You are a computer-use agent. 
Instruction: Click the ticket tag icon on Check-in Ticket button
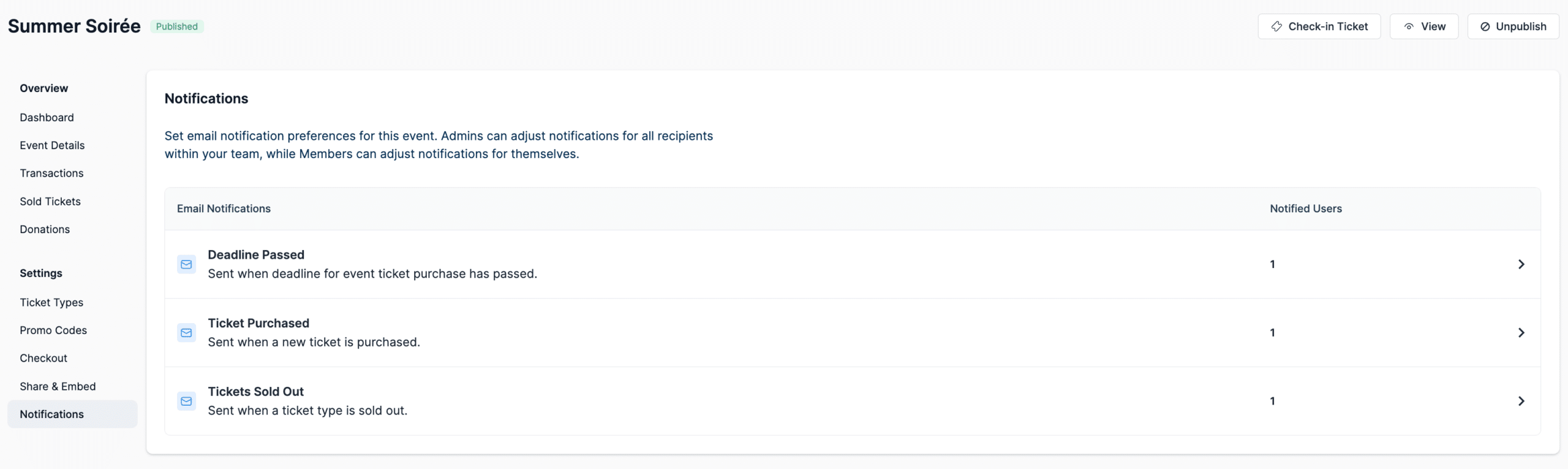click(x=1277, y=26)
